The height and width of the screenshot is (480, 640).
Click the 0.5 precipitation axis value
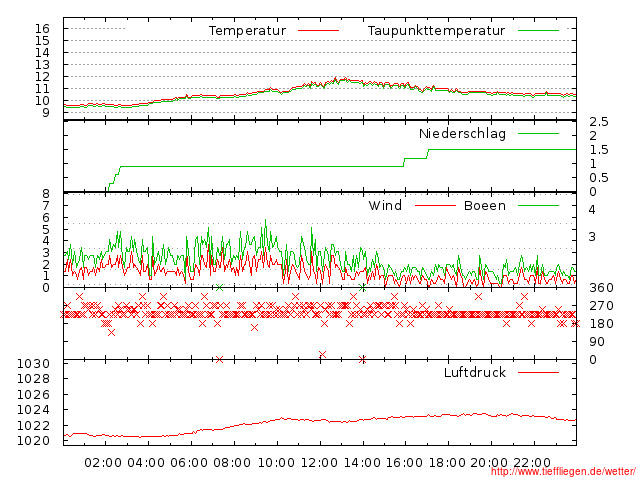click(x=599, y=178)
